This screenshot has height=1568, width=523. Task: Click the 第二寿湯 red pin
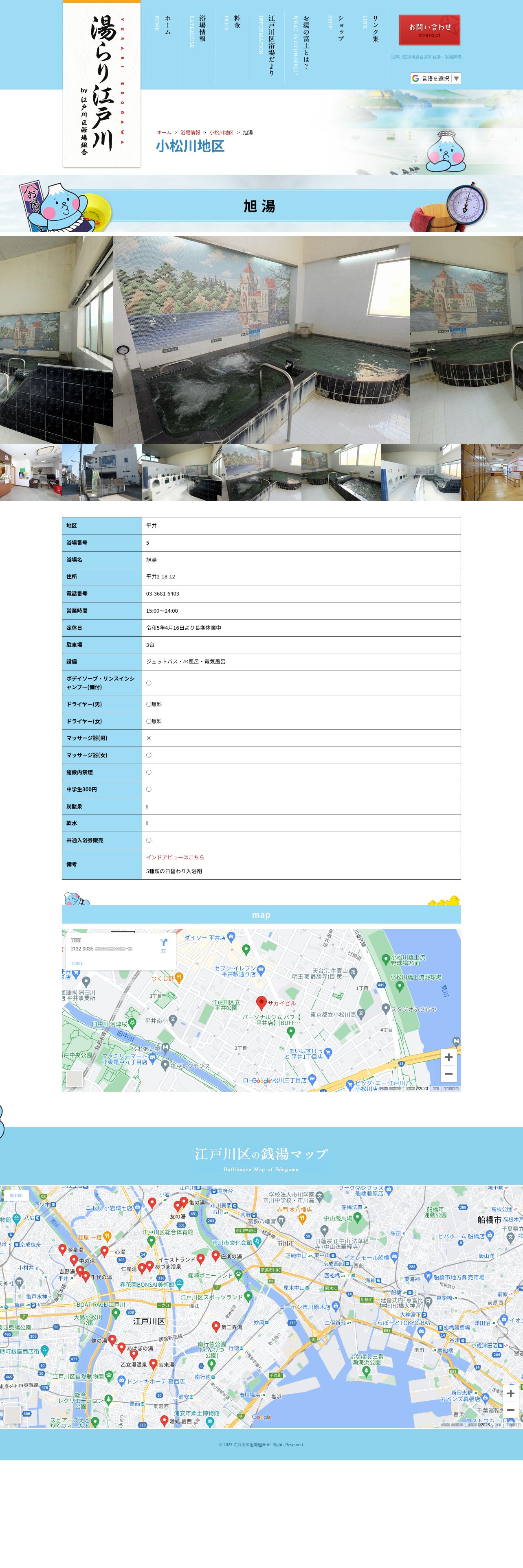(215, 1326)
